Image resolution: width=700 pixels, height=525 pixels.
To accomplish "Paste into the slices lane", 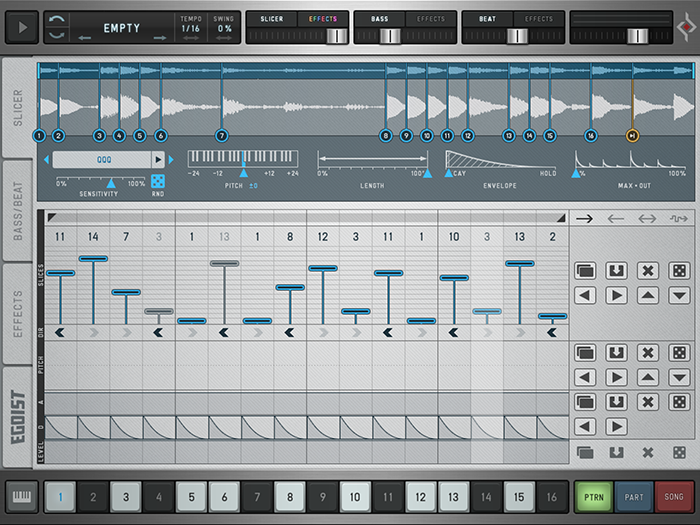I will click(x=617, y=271).
